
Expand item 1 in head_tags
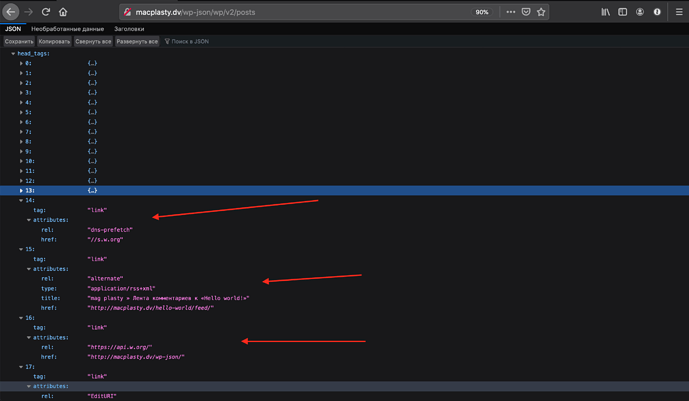click(21, 73)
